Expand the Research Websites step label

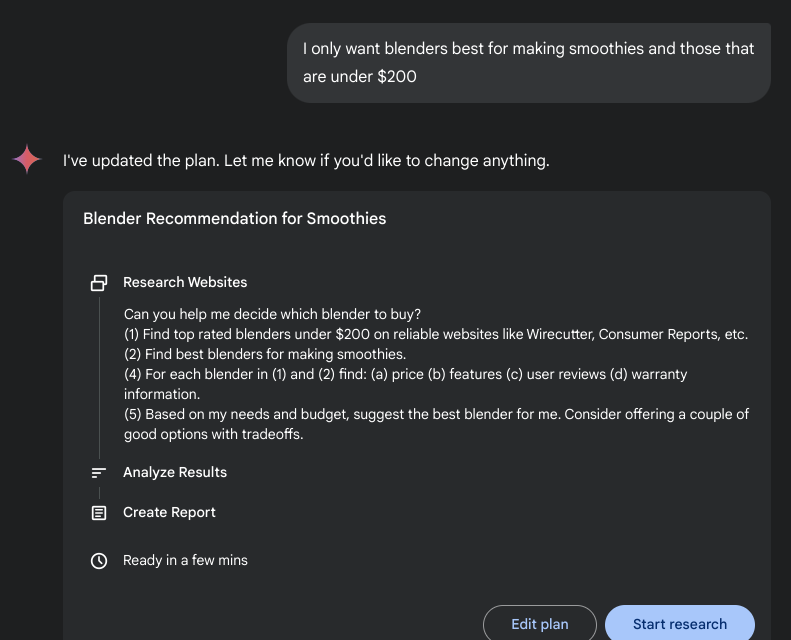click(x=185, y=282)
